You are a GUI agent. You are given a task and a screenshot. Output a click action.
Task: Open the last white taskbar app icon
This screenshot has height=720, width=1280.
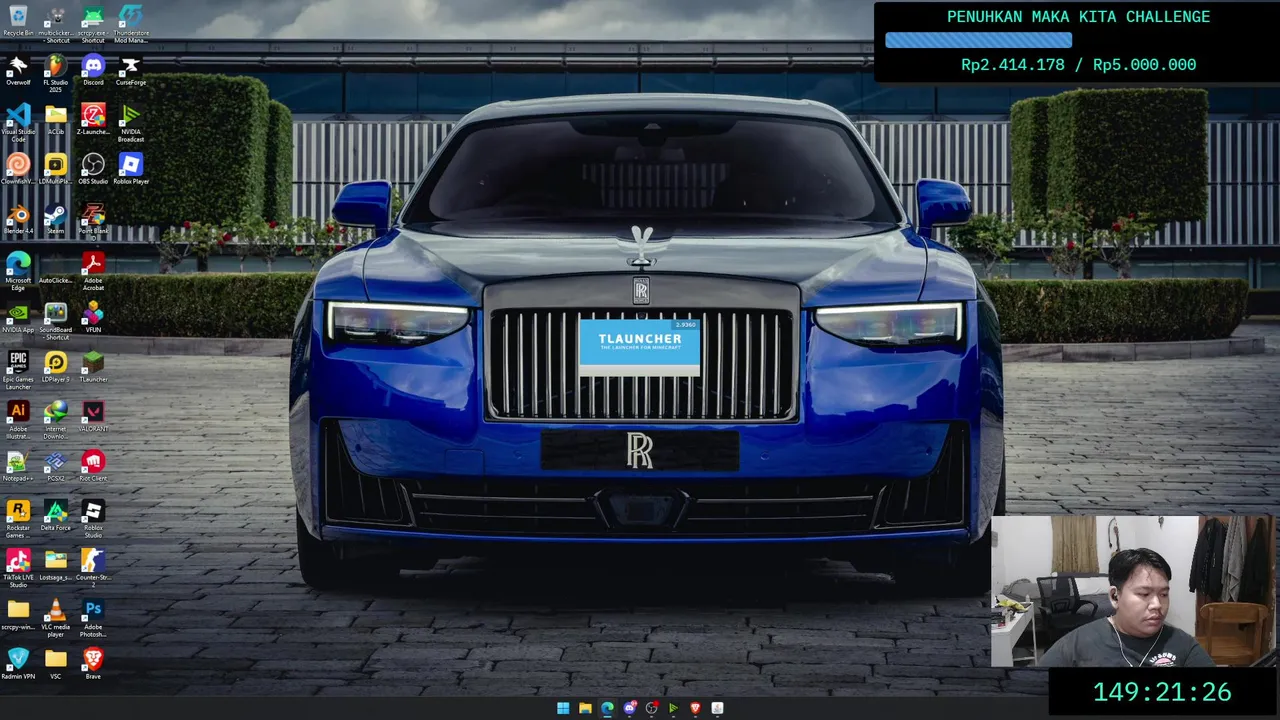coord(717,708)
